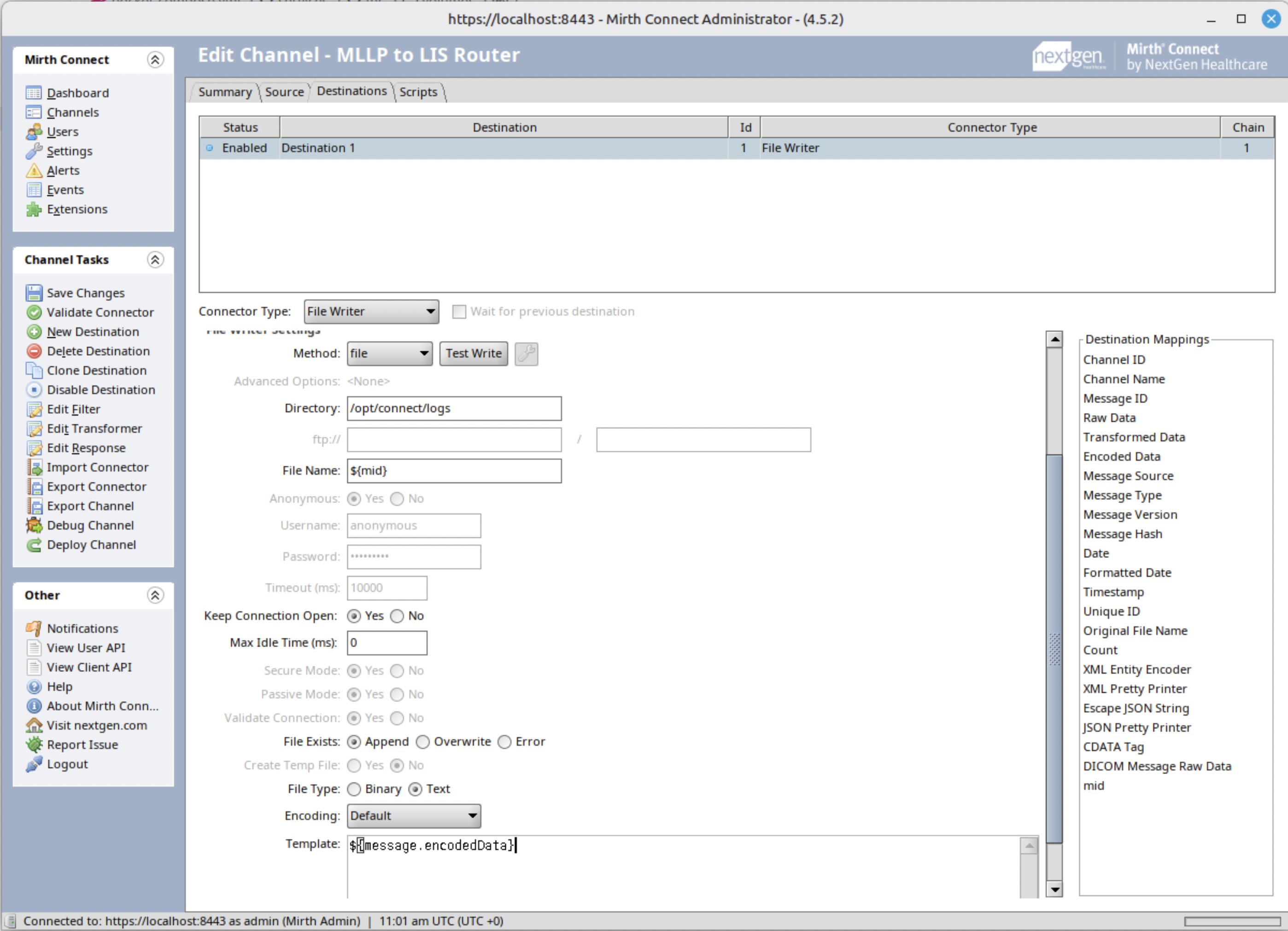Collapse the Channel Tasks panel
The width and height of the screenshot is (1288, 931).
coord(155,259)
